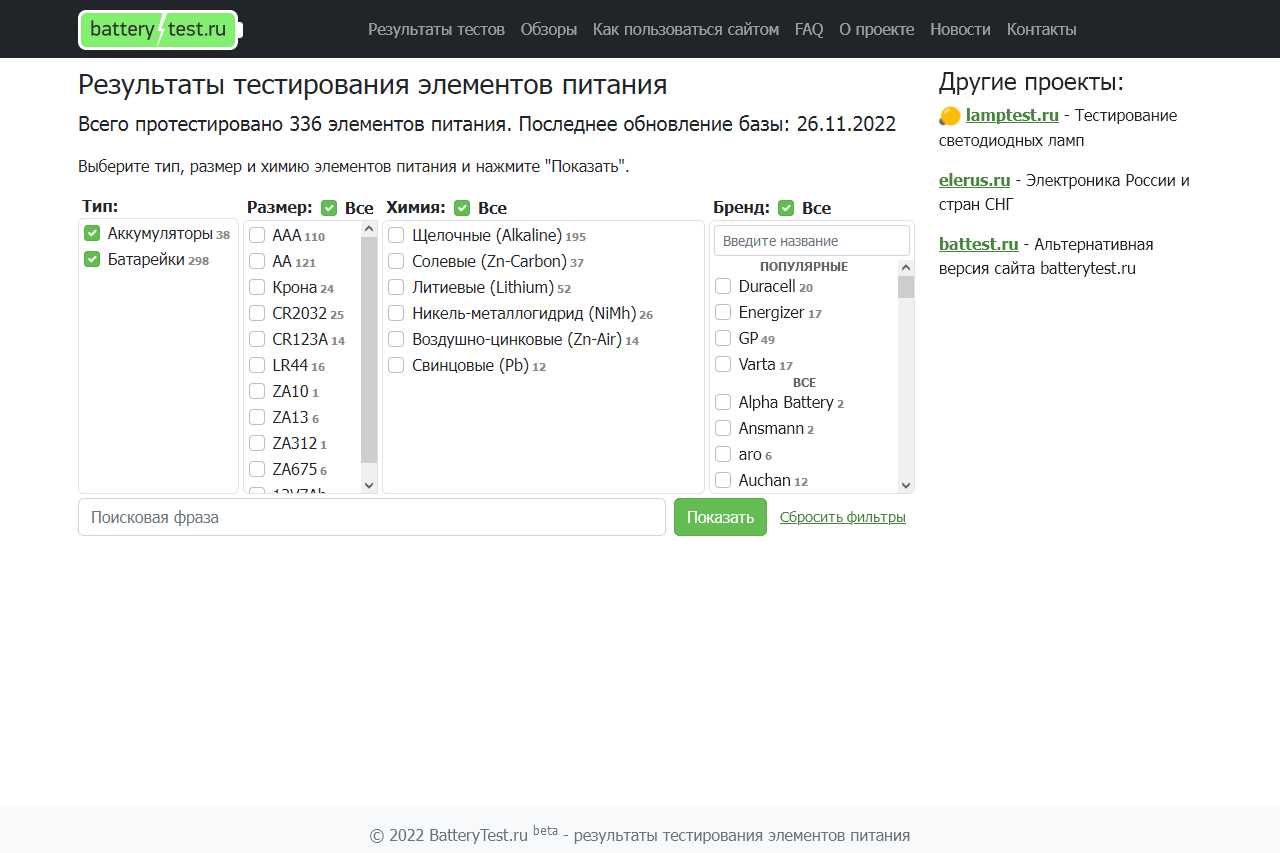Click the Поисковая фраза search field

tap(371, 517)
